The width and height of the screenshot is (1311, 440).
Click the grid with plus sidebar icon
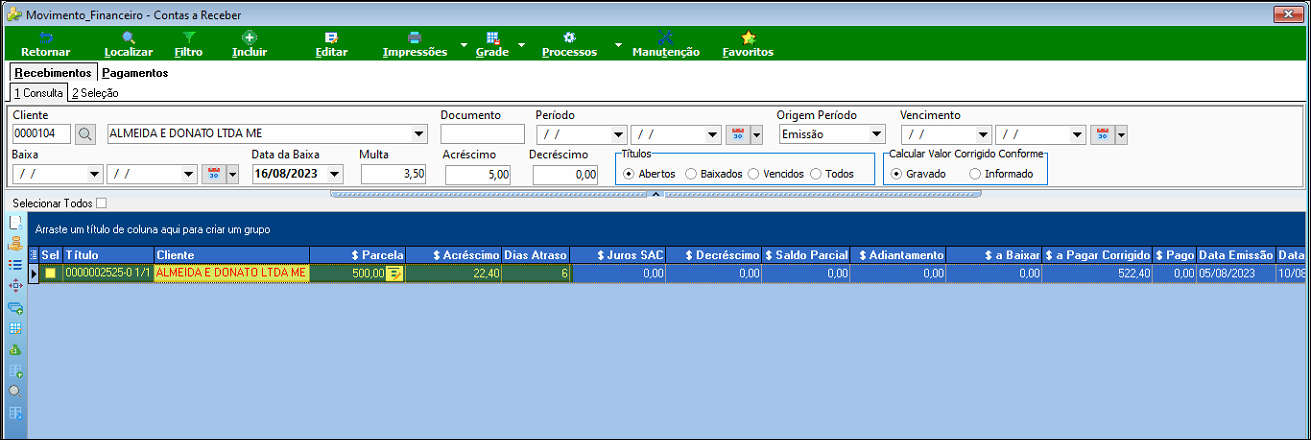coord(15,371)
